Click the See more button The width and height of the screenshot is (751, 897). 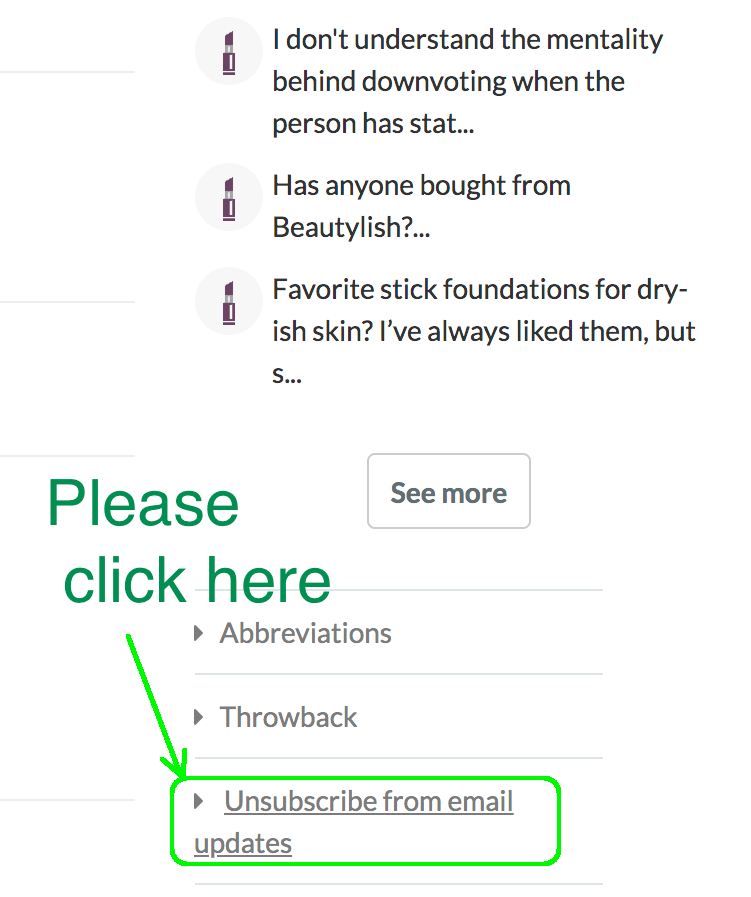(x=448, y=491)
